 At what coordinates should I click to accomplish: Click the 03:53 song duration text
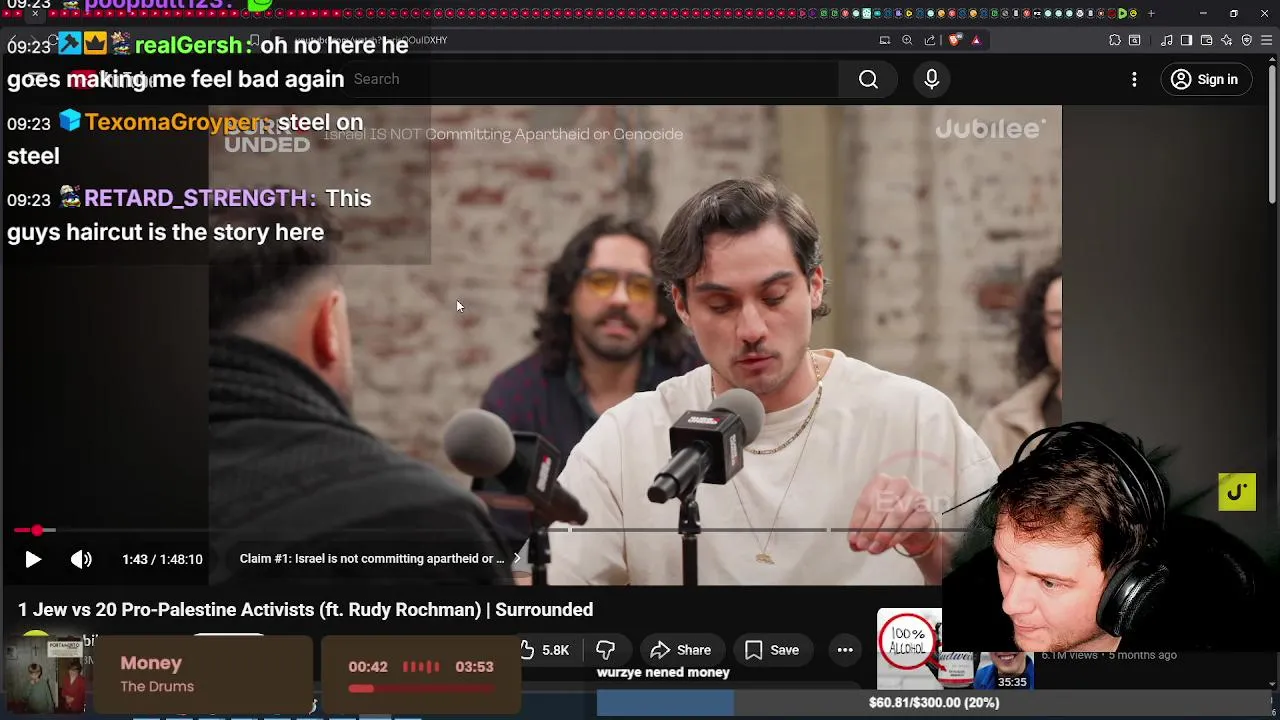pos(474,667)
